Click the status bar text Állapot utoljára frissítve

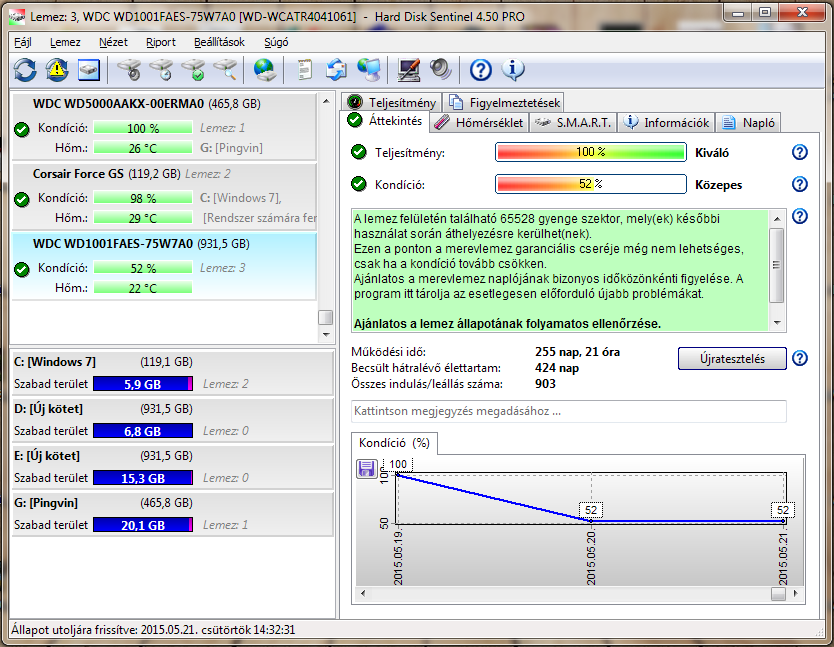click(153, 630)
